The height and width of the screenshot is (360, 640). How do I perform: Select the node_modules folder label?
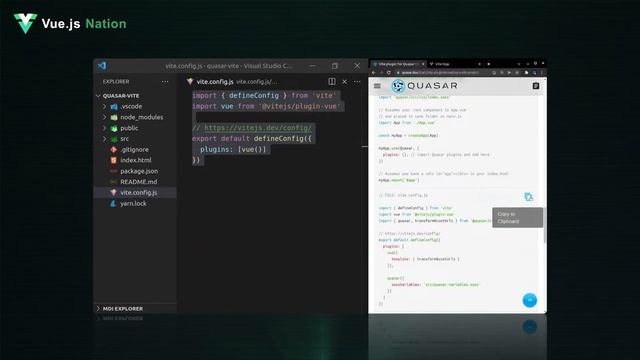point(142,117)
